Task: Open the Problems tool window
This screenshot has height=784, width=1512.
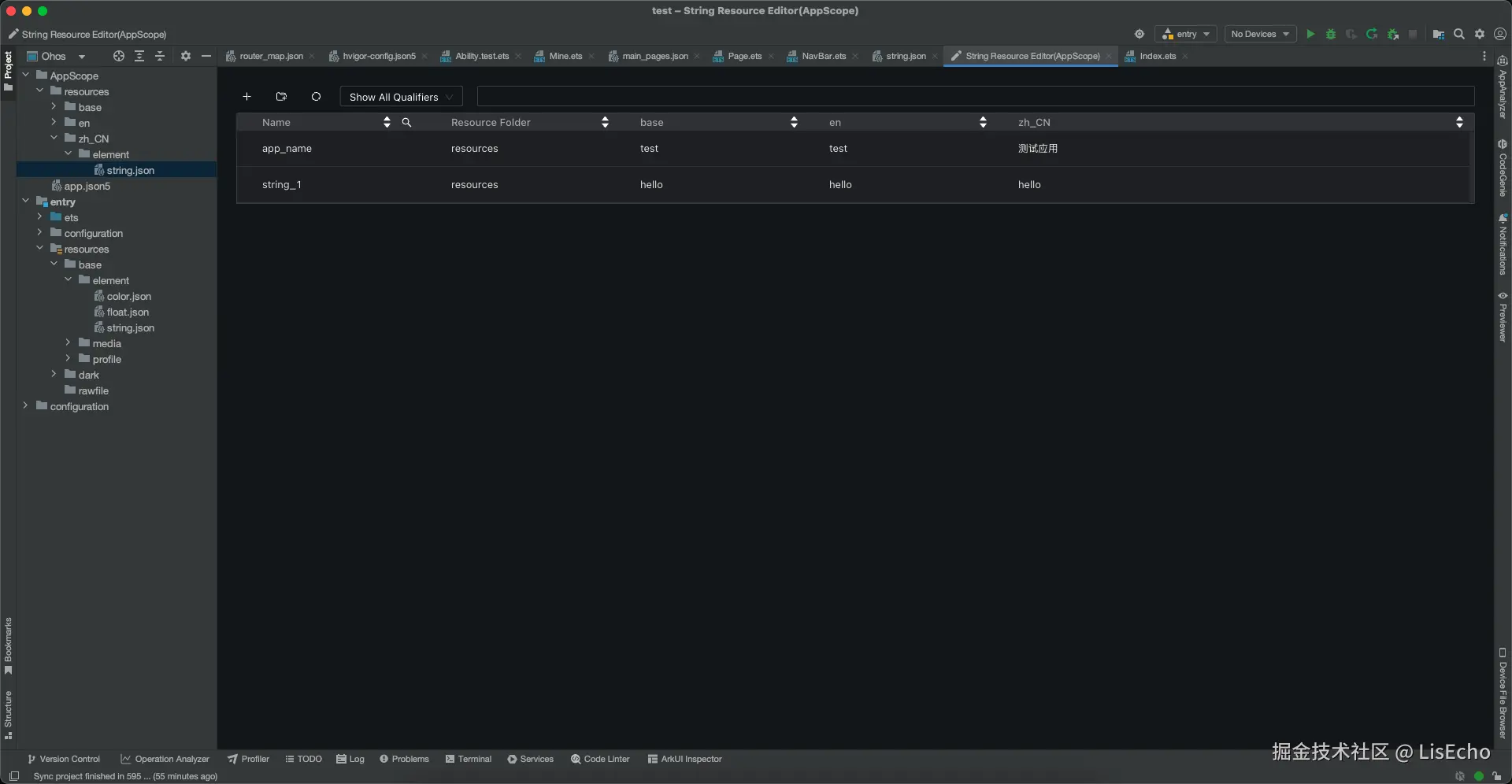Action: point(404,759)
